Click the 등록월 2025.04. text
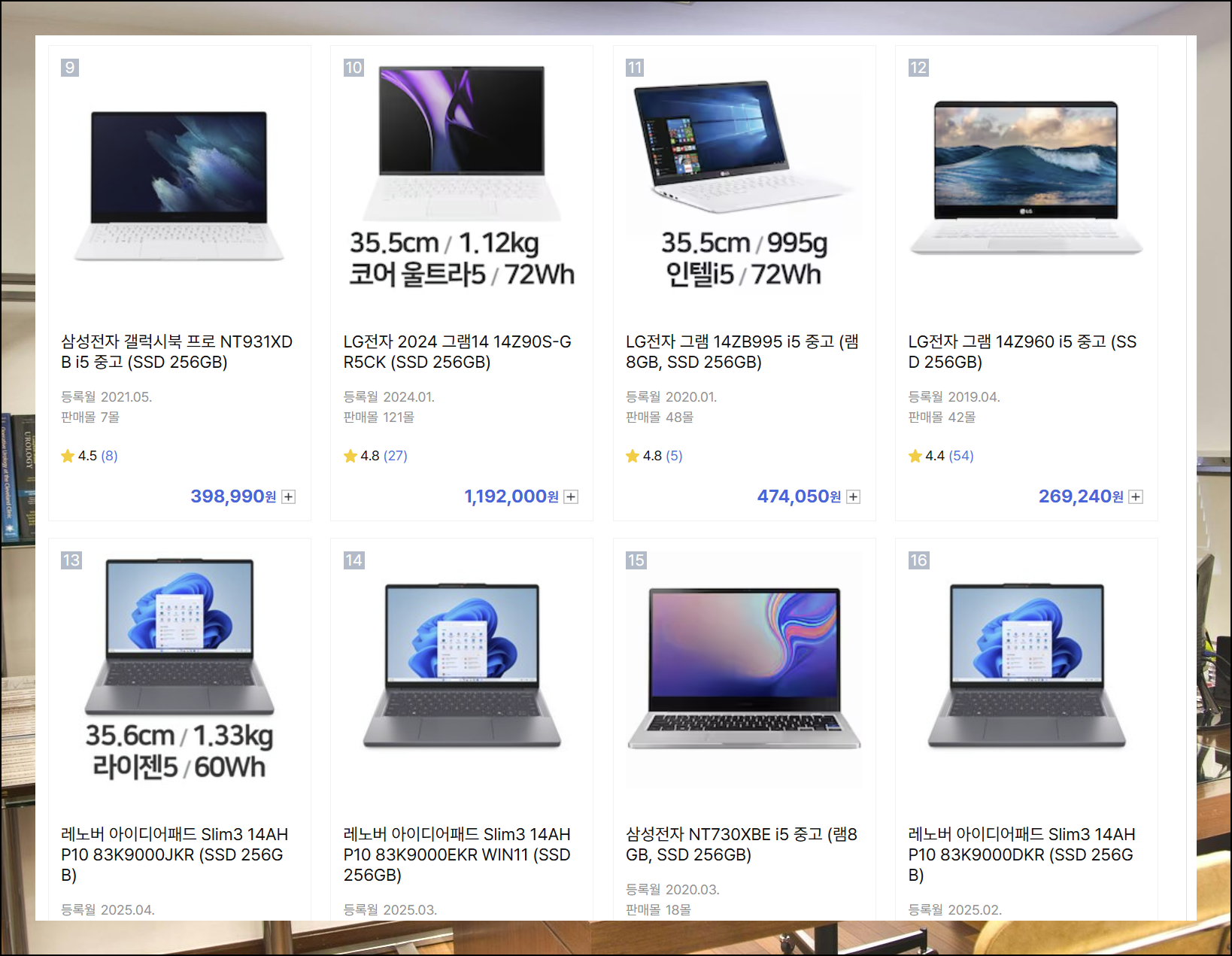The height and width of the screenshot is (956, 1232). (108, 909)
